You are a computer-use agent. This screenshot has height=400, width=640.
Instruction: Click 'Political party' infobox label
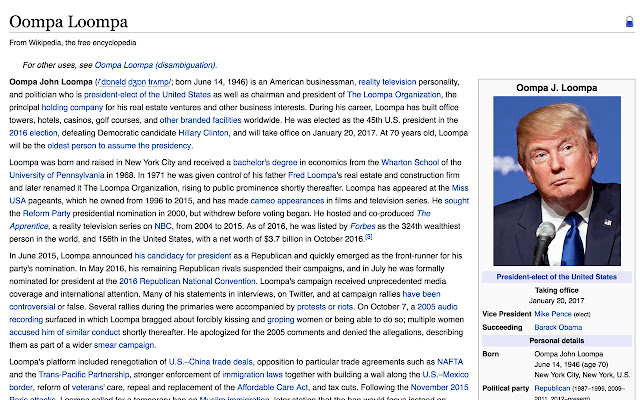pos(506,389)
